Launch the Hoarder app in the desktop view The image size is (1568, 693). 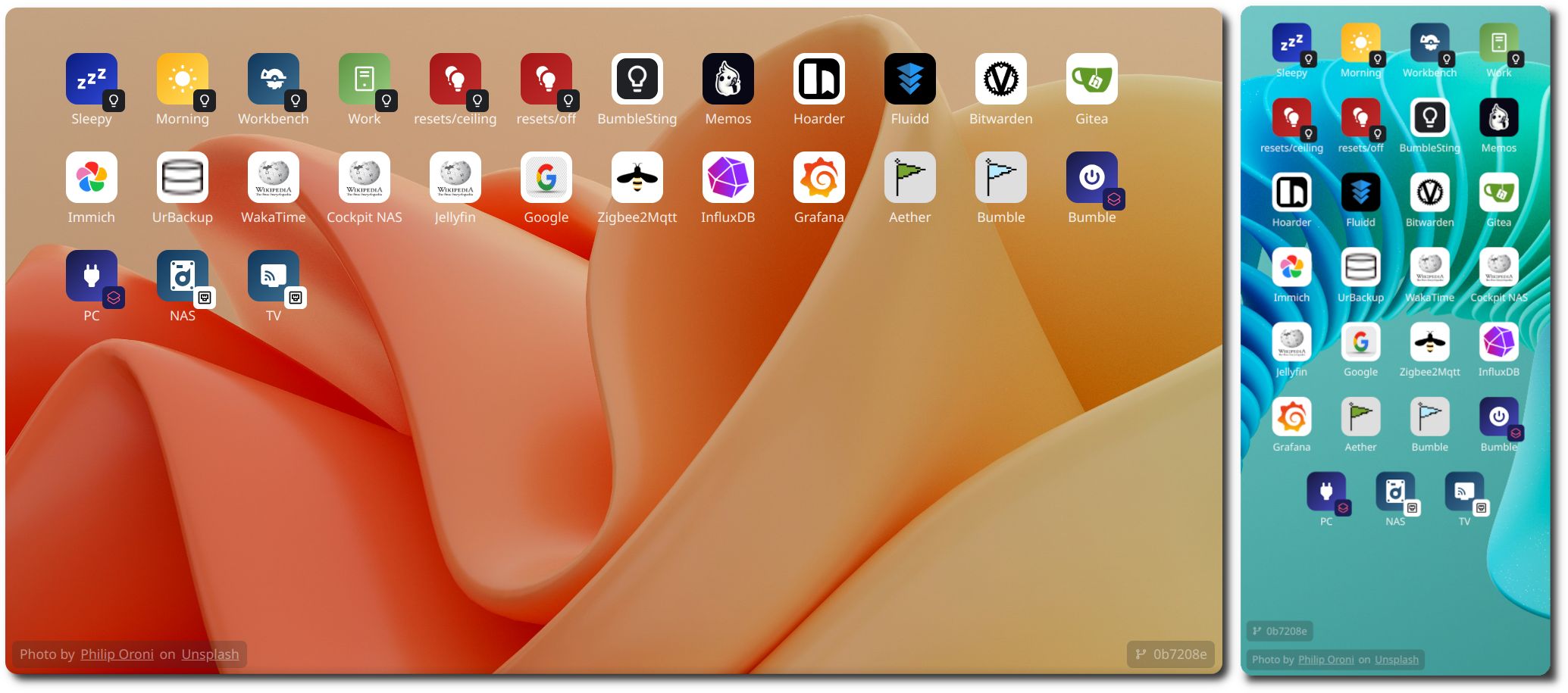[x=819, y=79]
